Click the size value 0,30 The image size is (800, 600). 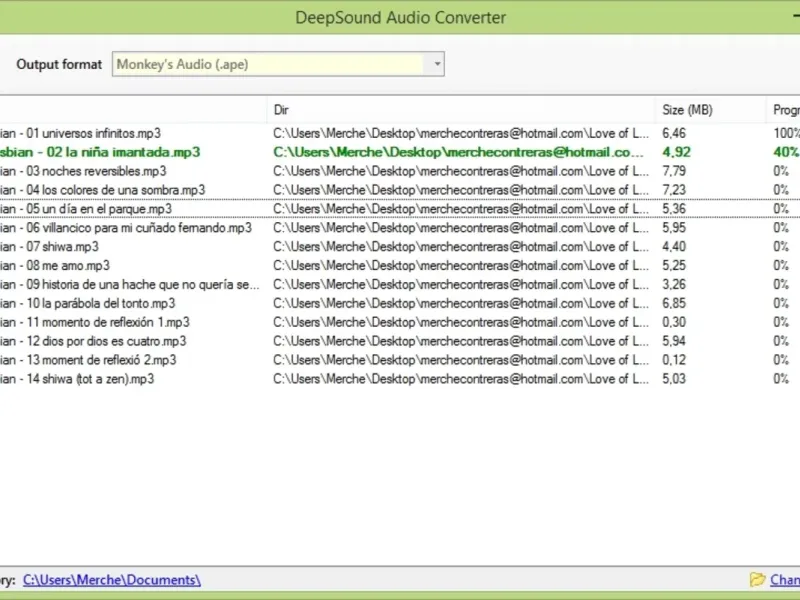(x=674, y=322)
